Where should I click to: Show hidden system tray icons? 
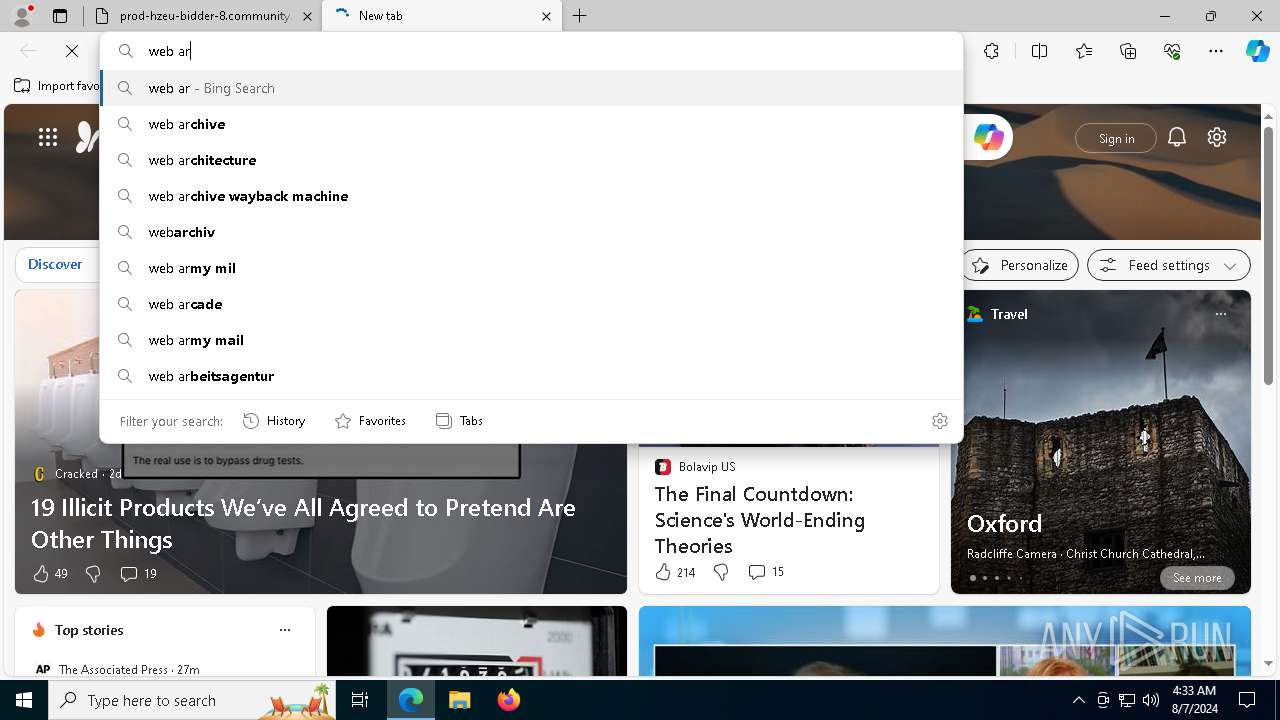pyautogui.click(x=1078, y=700)
